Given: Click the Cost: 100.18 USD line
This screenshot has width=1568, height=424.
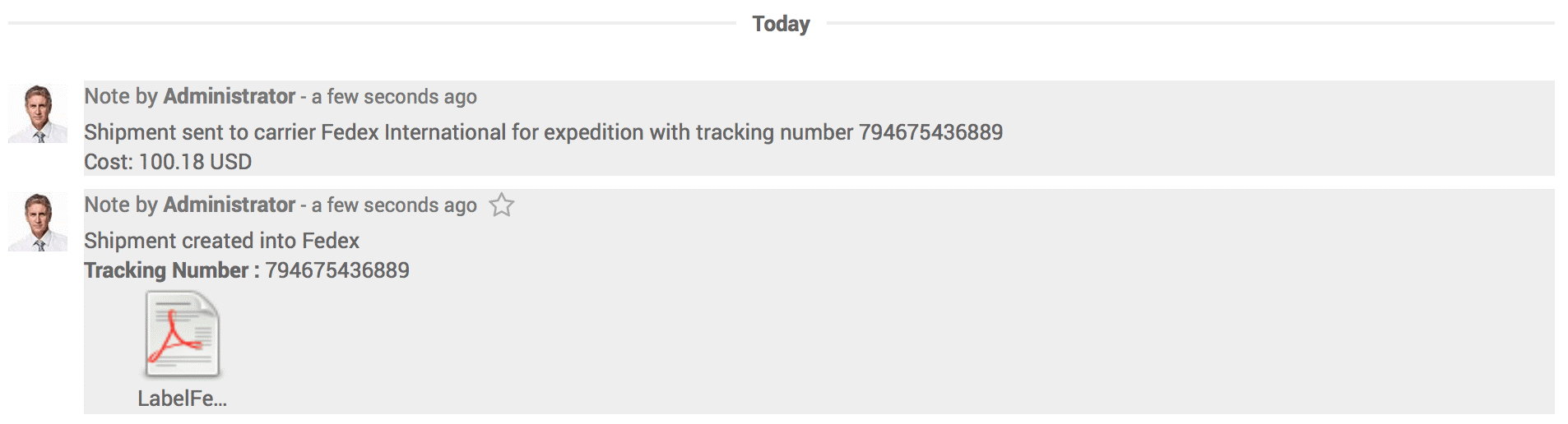Looking at the screenshot, I should 168,162.
